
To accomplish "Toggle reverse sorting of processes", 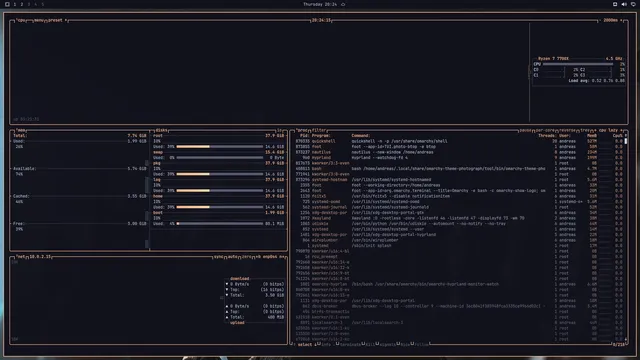I will pyautogui.click(x=567, y=130).
